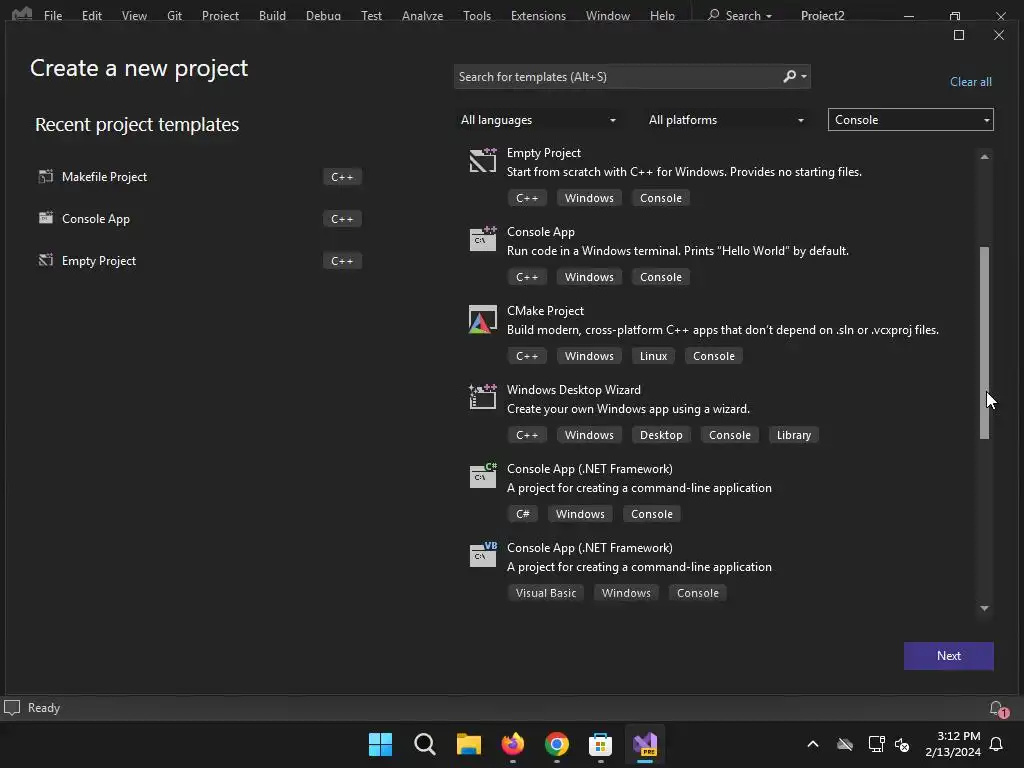This screenshot has width=1024, height=768.
Task: Open Firefox from the taskbar
Action: [513, 744]
